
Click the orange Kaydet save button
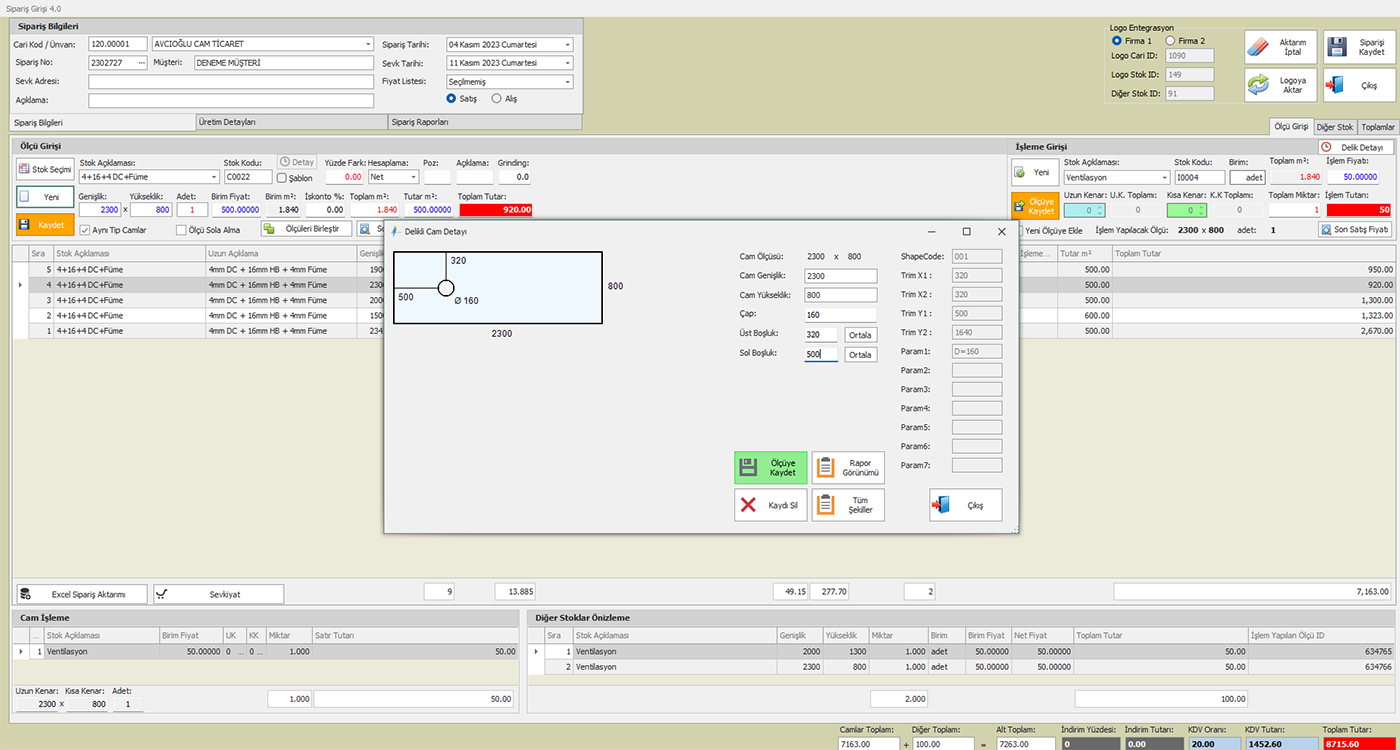(45, 225)
